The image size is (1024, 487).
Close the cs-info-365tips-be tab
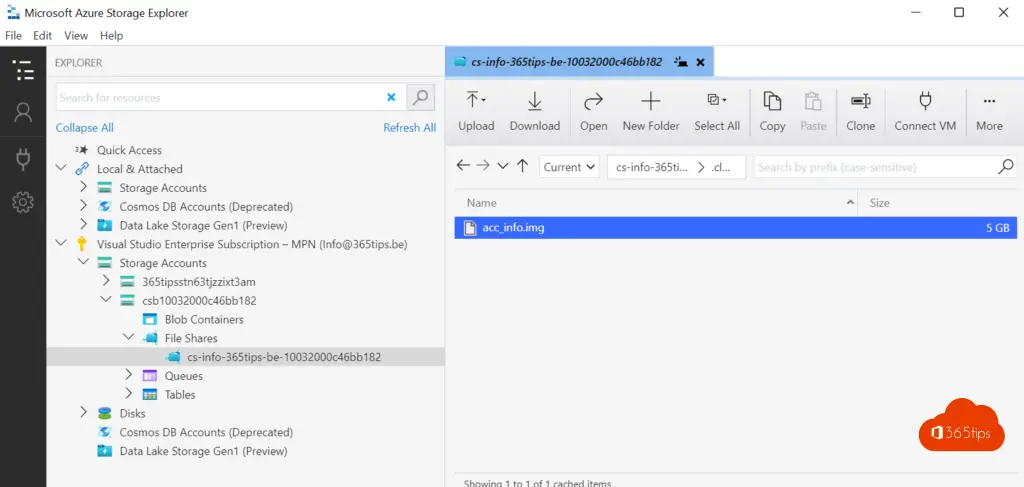point(700,63)
